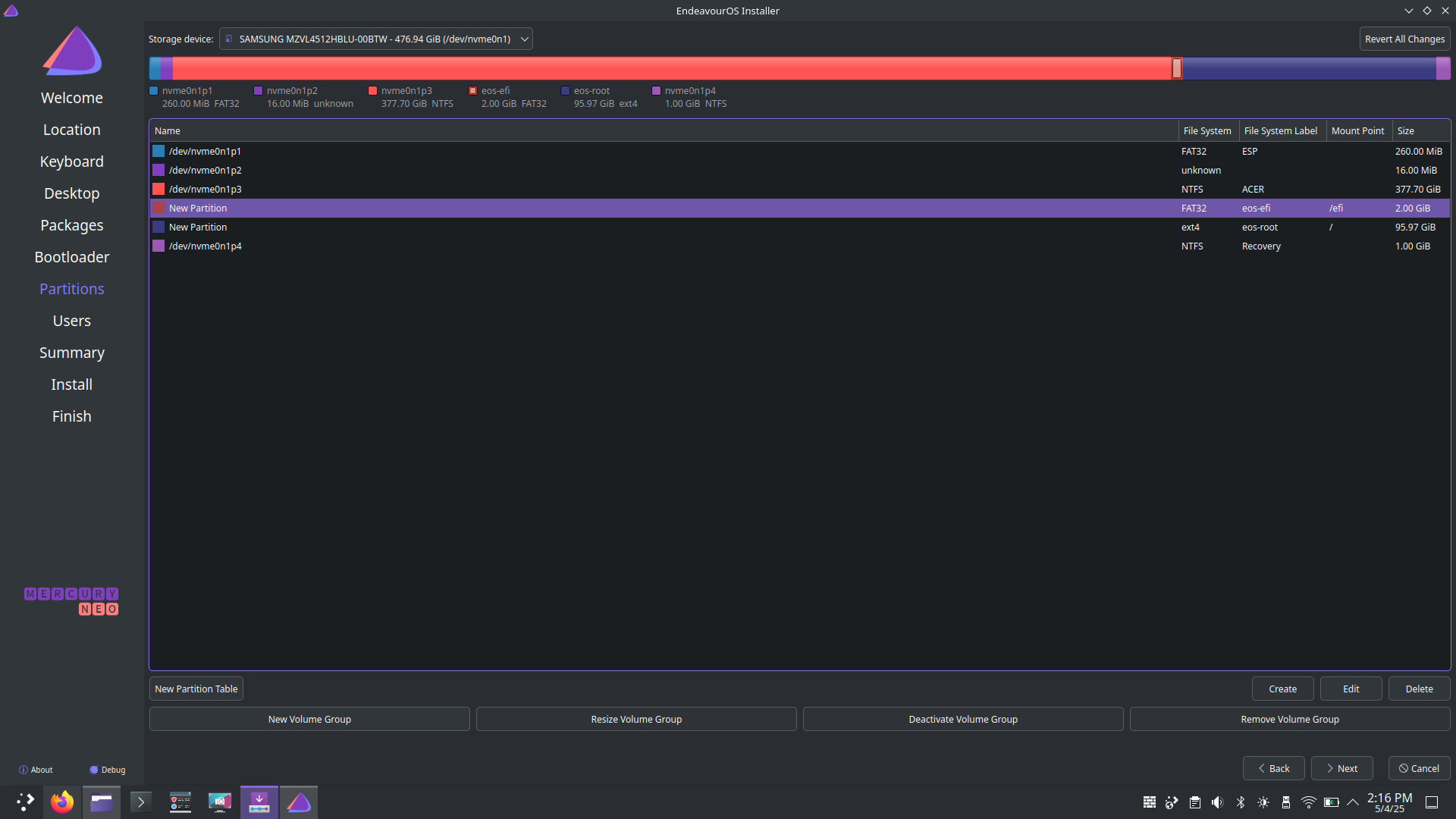Select nvme0n1p1 segment in partition bar
The height and width of the screenshot is (819, 1456).
coord(155,68)
